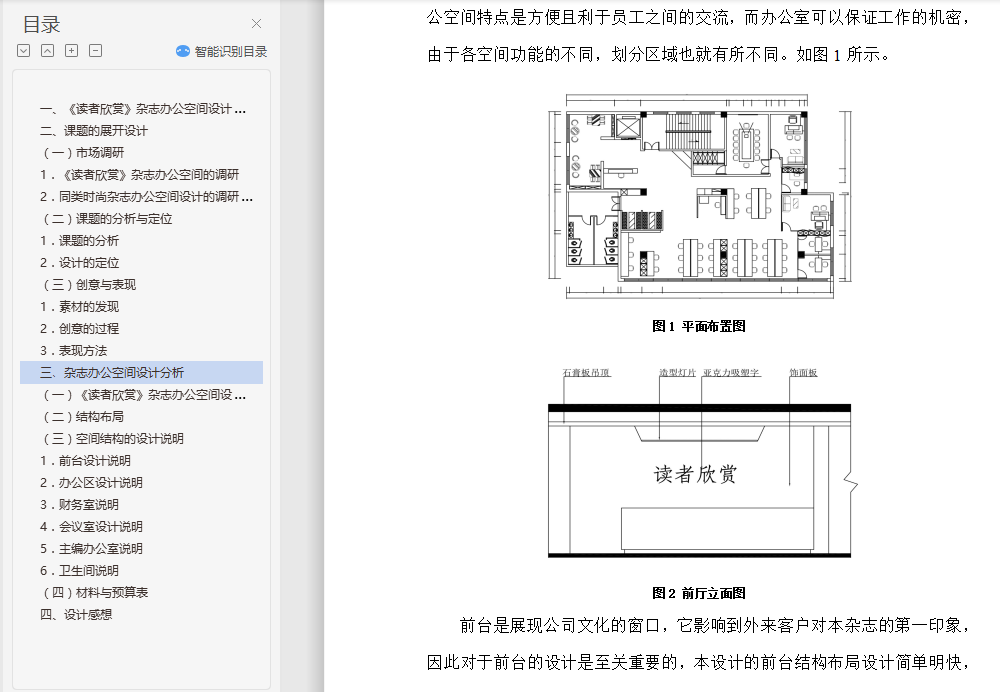Jump to 2.创意的过程
This screenshot has width=1000, height=692.
point(79,329)
